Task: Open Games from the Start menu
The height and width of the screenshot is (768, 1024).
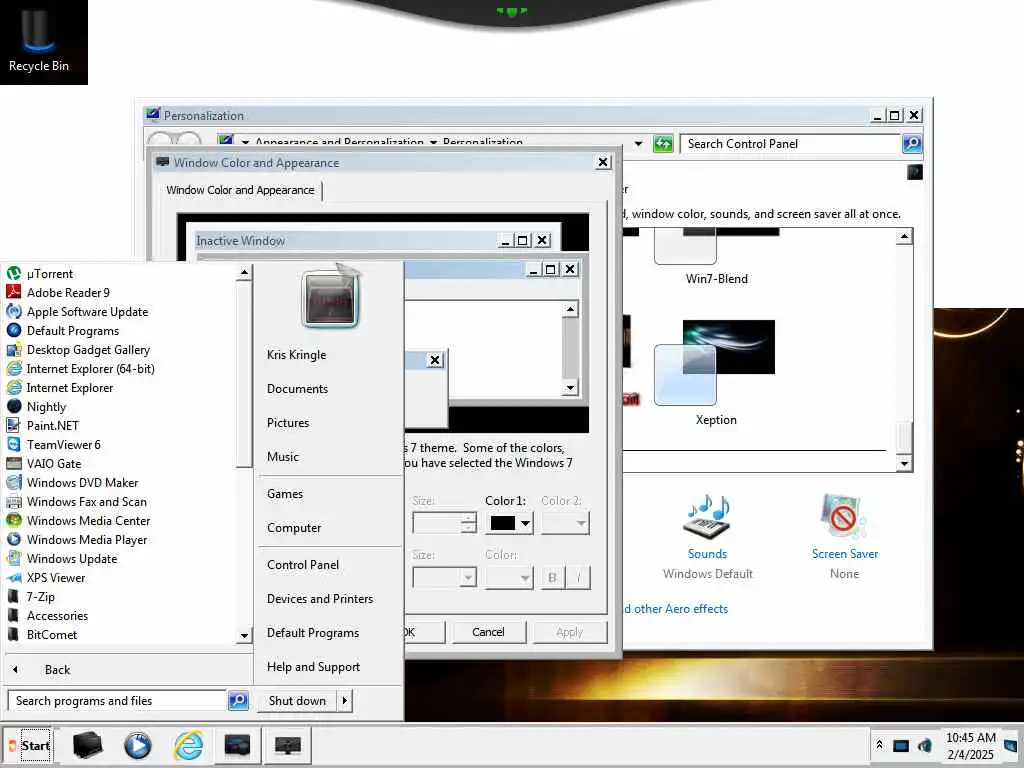Action: pyautogui.click(x=285, y=494)
